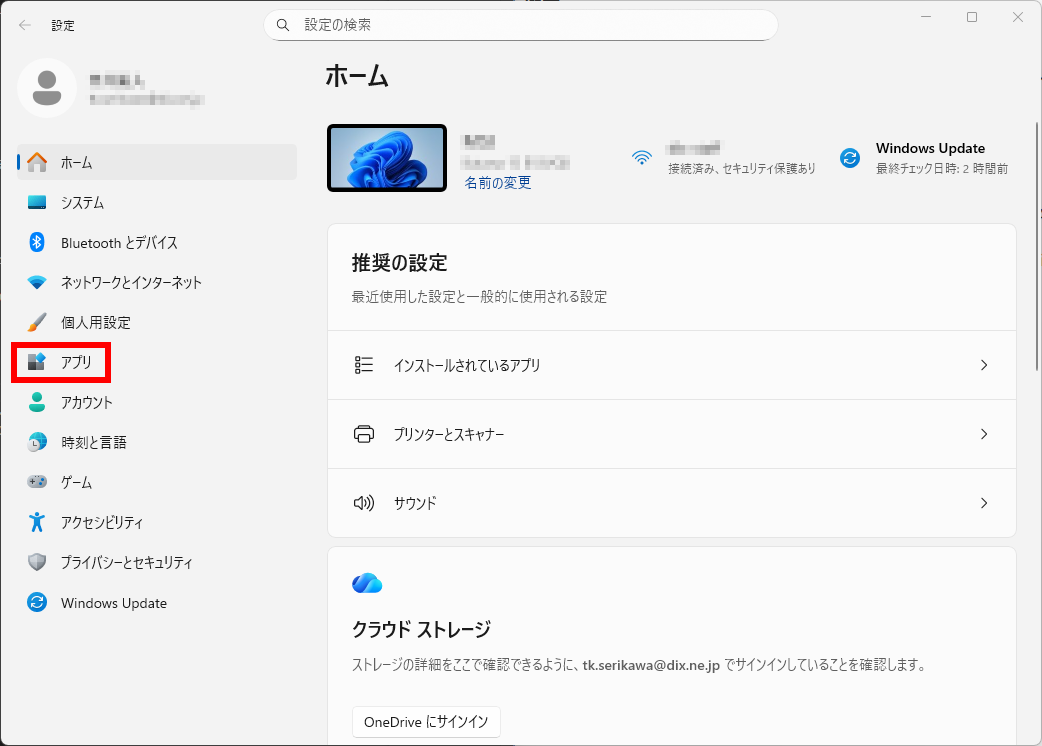Click the 設定の検索 search box
Viewport: 1042px width, 746px height.
point(520,25)
